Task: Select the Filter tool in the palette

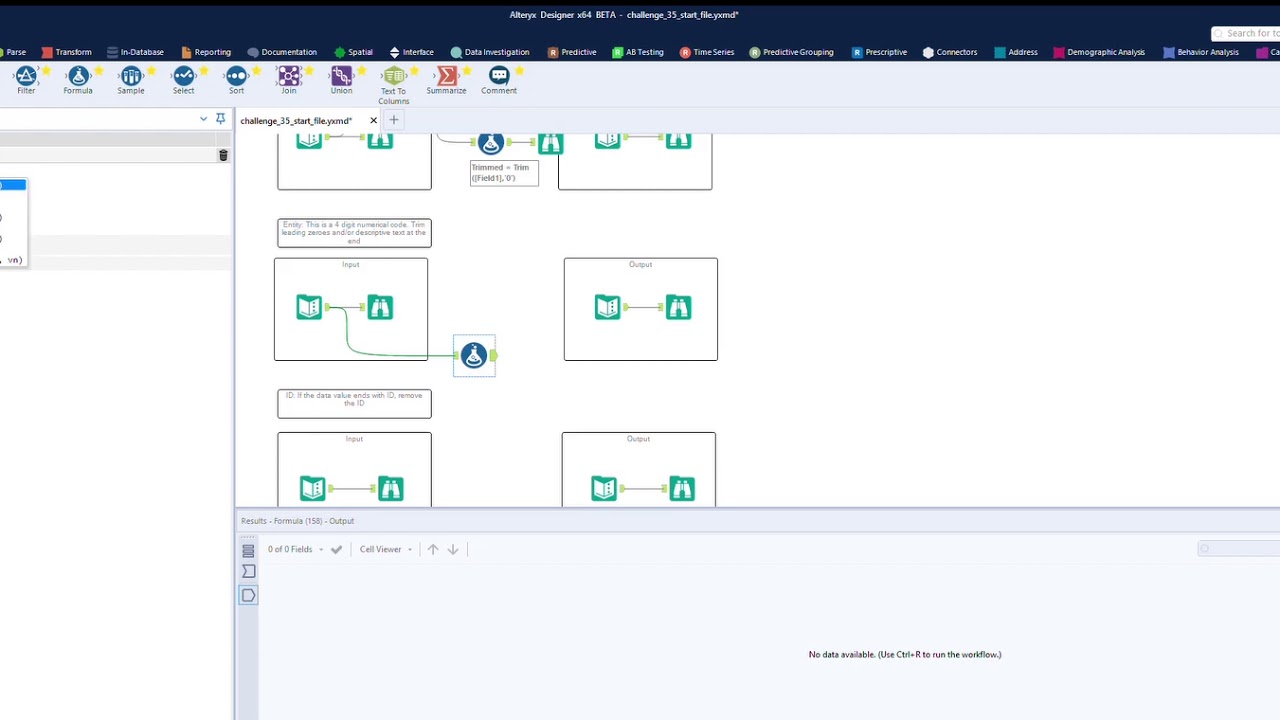Action: tap(26, 77)
